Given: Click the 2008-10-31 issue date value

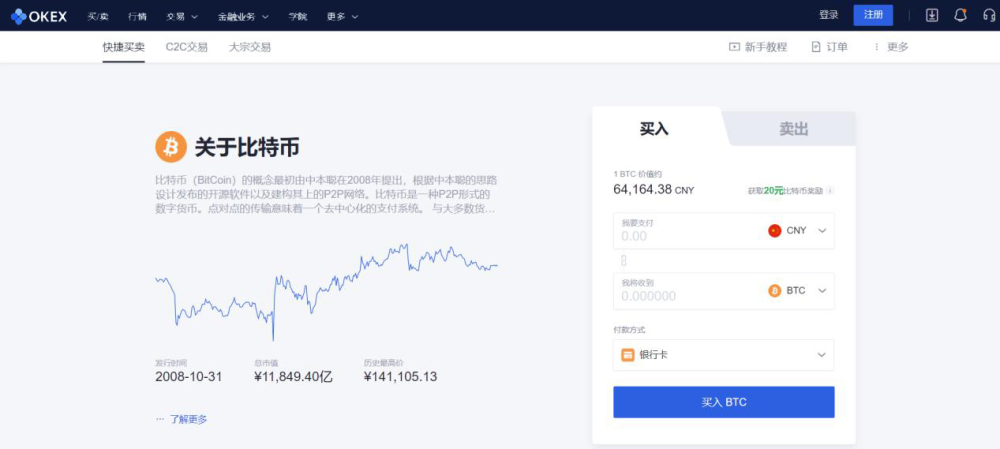Looking at the screenshot, I should point(189,377).
